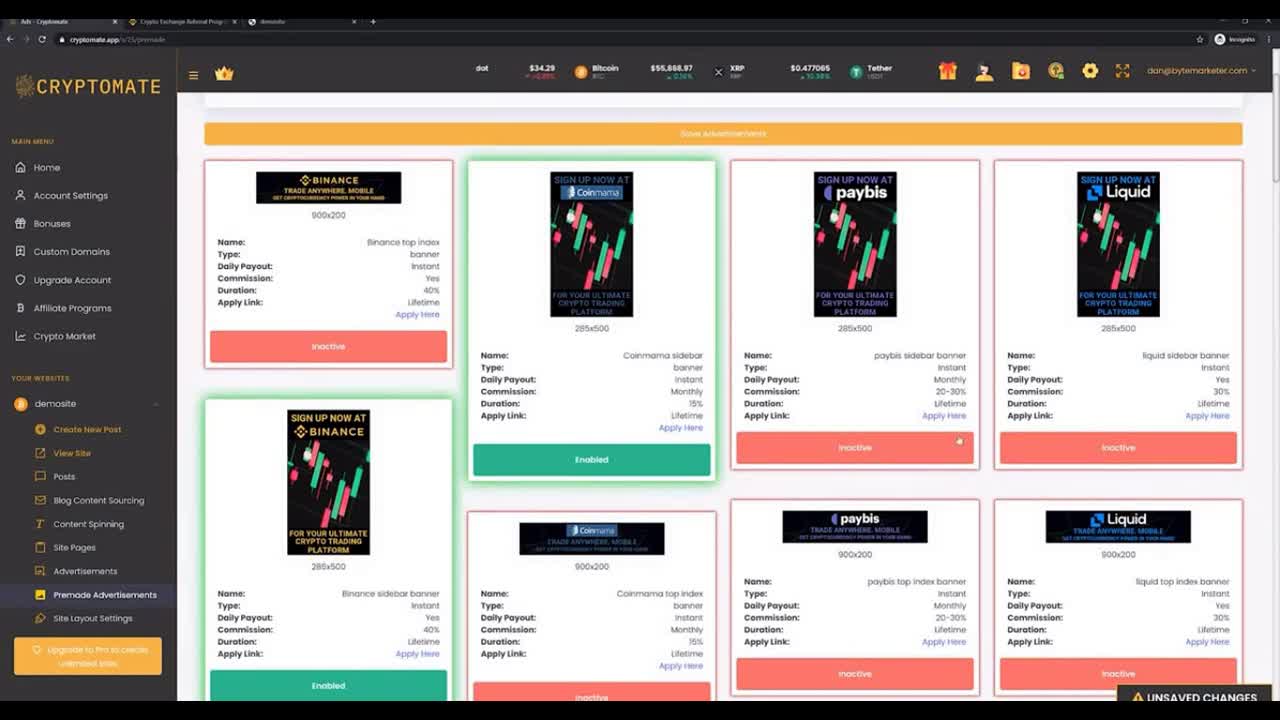Open the yellow gear settings icon
Image resolution: width=1280 pixels, height=720 pixels.
click(x=1090, y=71)
